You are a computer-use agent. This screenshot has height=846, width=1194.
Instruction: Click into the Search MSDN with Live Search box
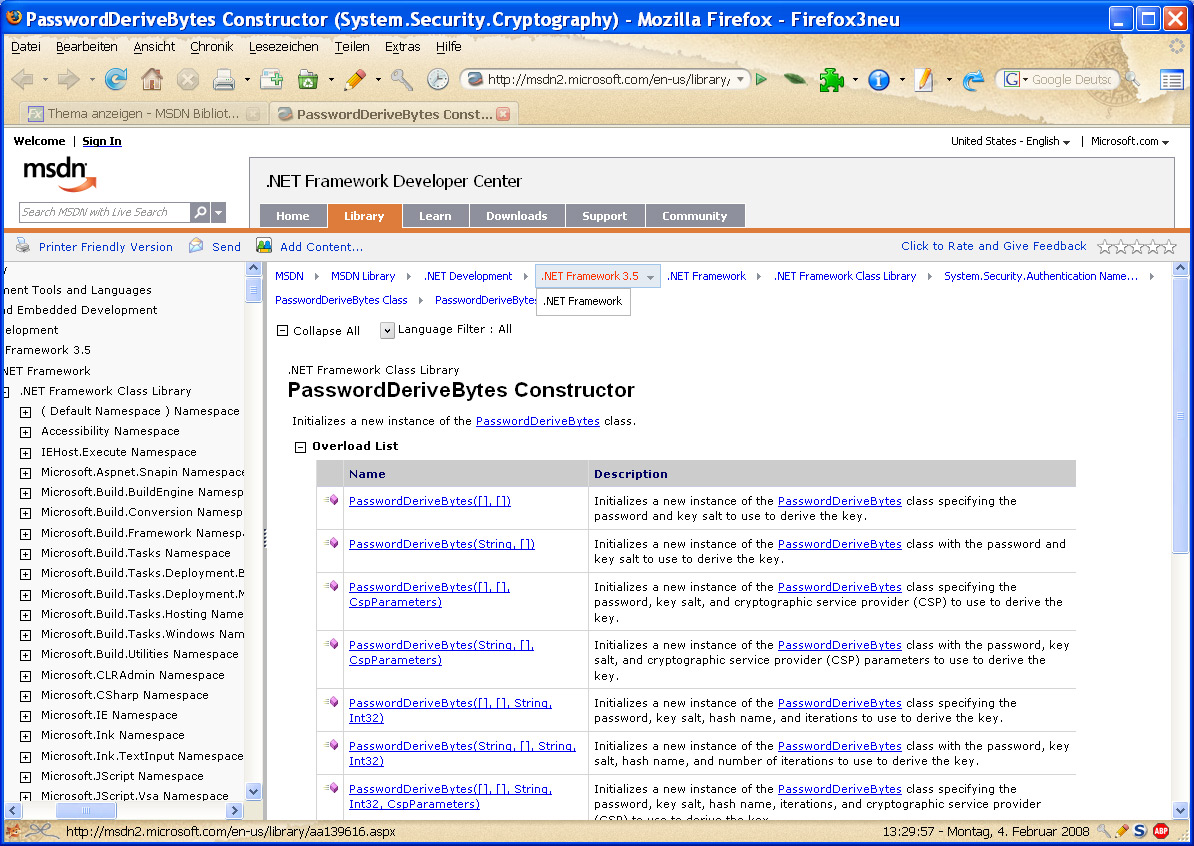pos(104,212)
